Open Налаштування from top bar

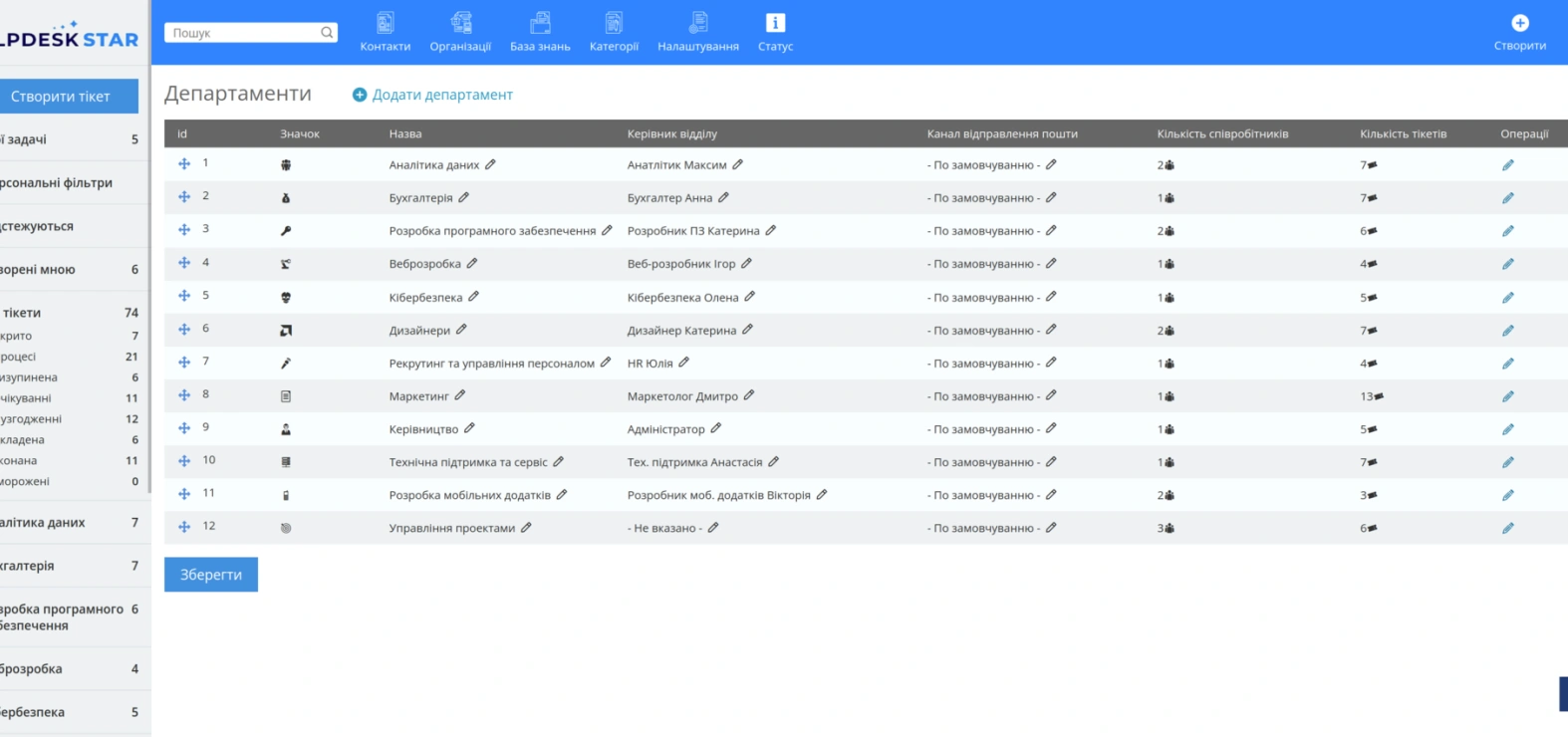coord(698,22)
